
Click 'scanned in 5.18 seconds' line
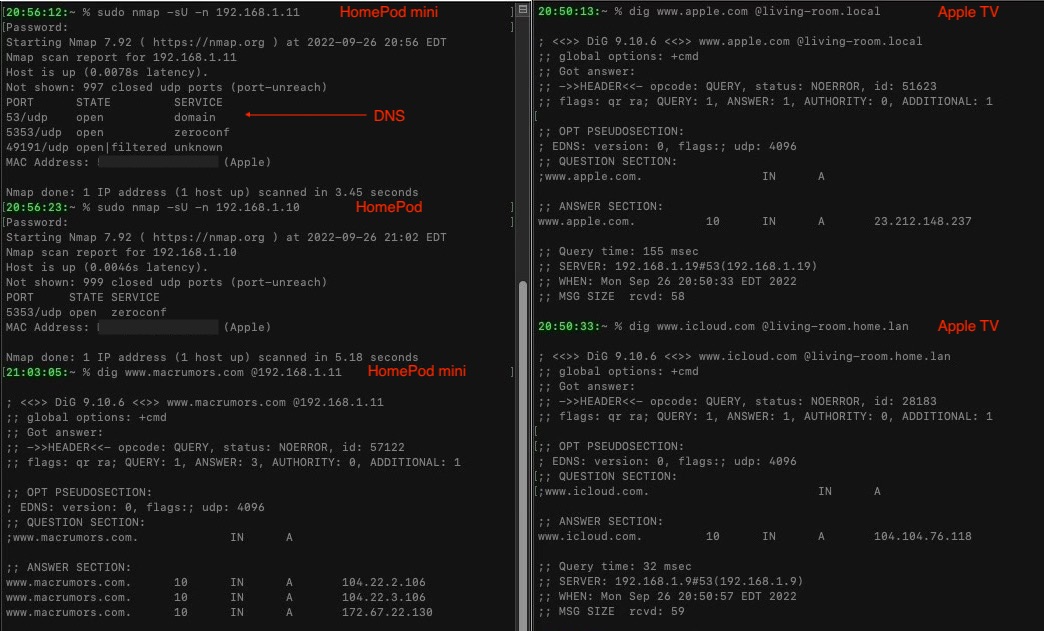tap(212, 357)
